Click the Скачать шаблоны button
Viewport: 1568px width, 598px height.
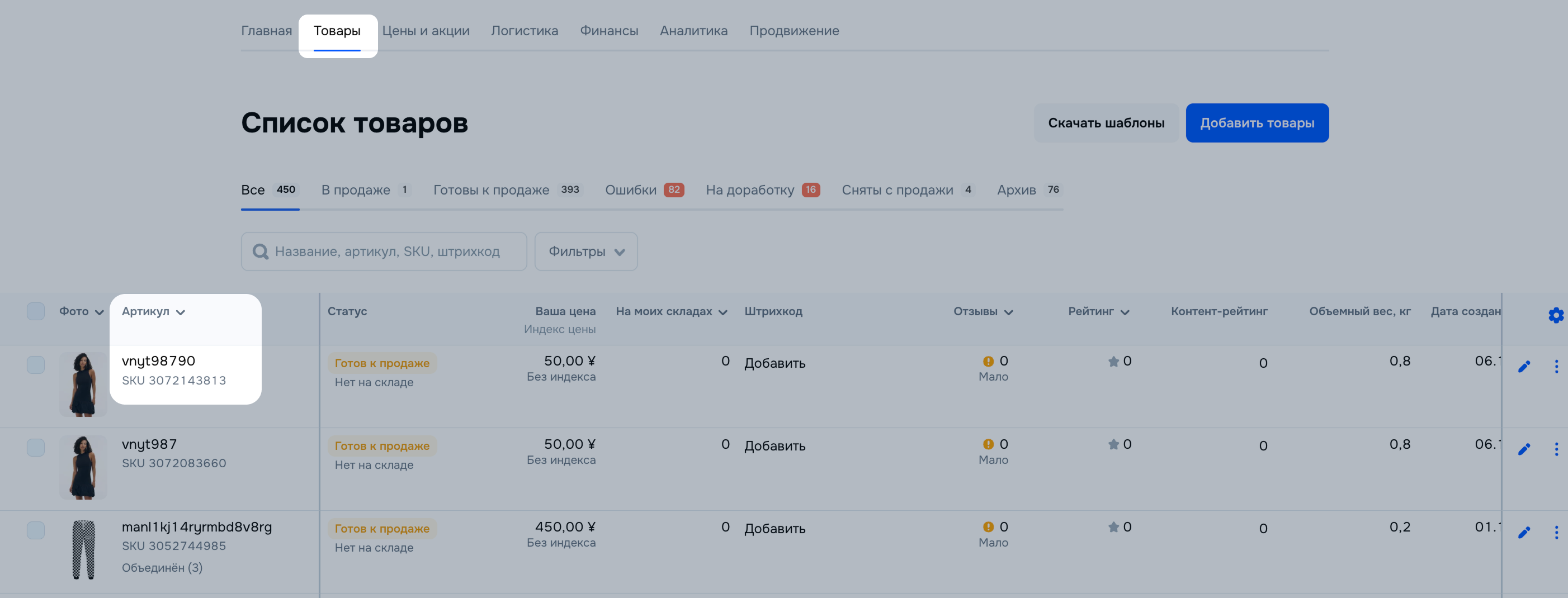[x=1106, y=123]
